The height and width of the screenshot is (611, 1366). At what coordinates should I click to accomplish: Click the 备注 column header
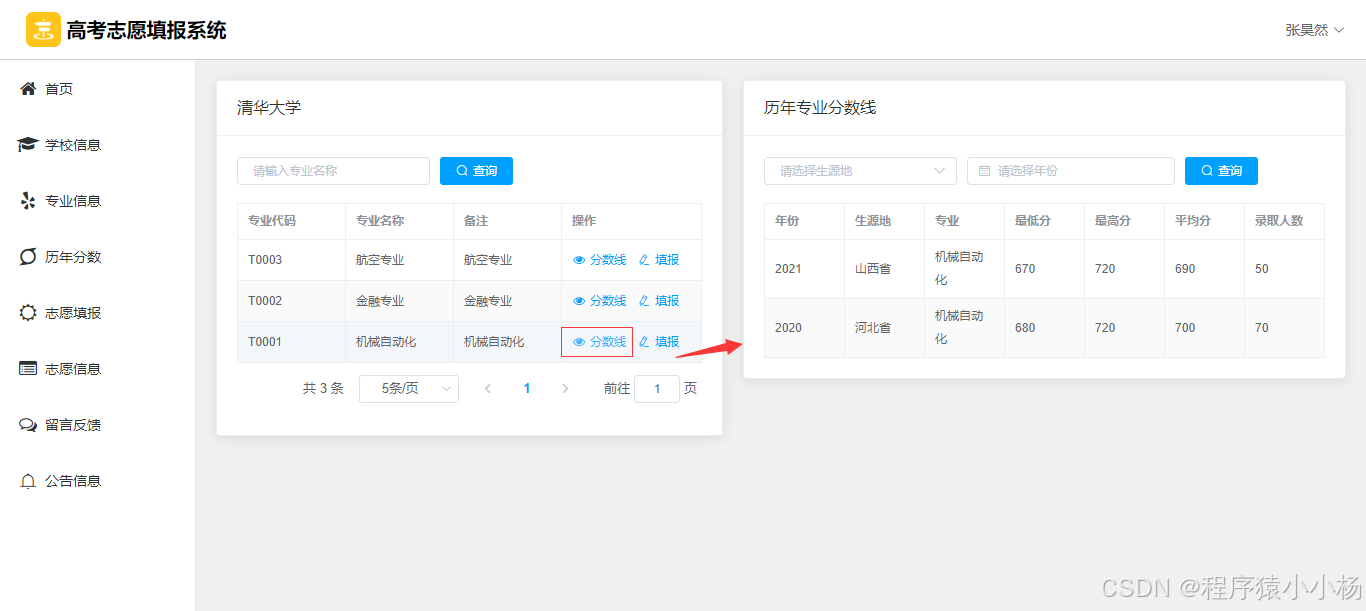507,221
